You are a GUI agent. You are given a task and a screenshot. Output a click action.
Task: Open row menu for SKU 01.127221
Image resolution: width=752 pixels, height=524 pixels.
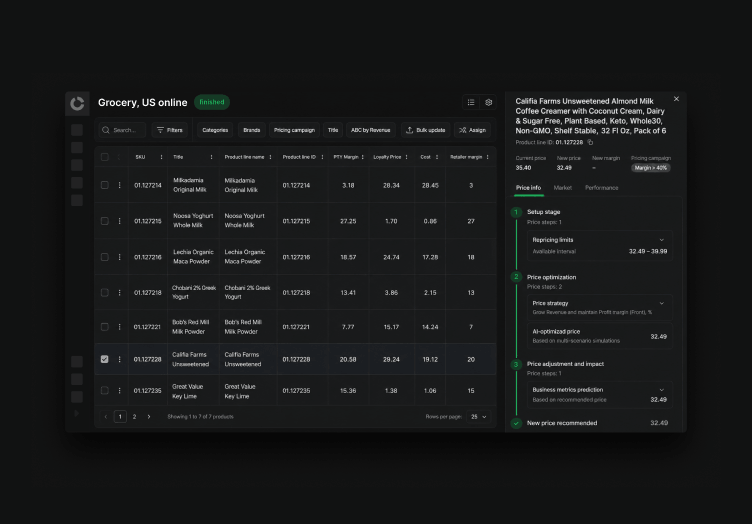point(119,327)
